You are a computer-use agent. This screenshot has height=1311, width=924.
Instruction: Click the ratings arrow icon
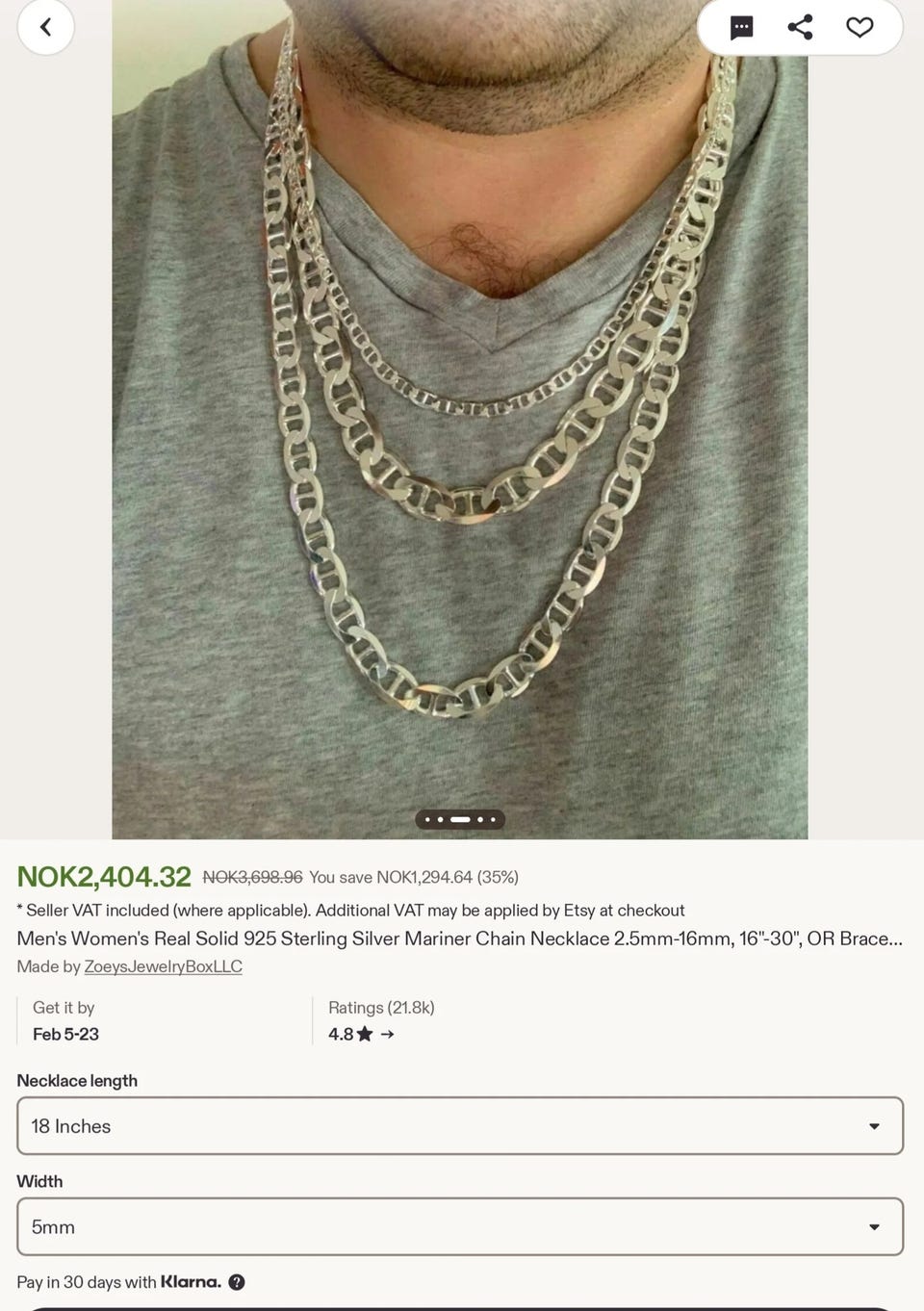tap(387, 1035)
